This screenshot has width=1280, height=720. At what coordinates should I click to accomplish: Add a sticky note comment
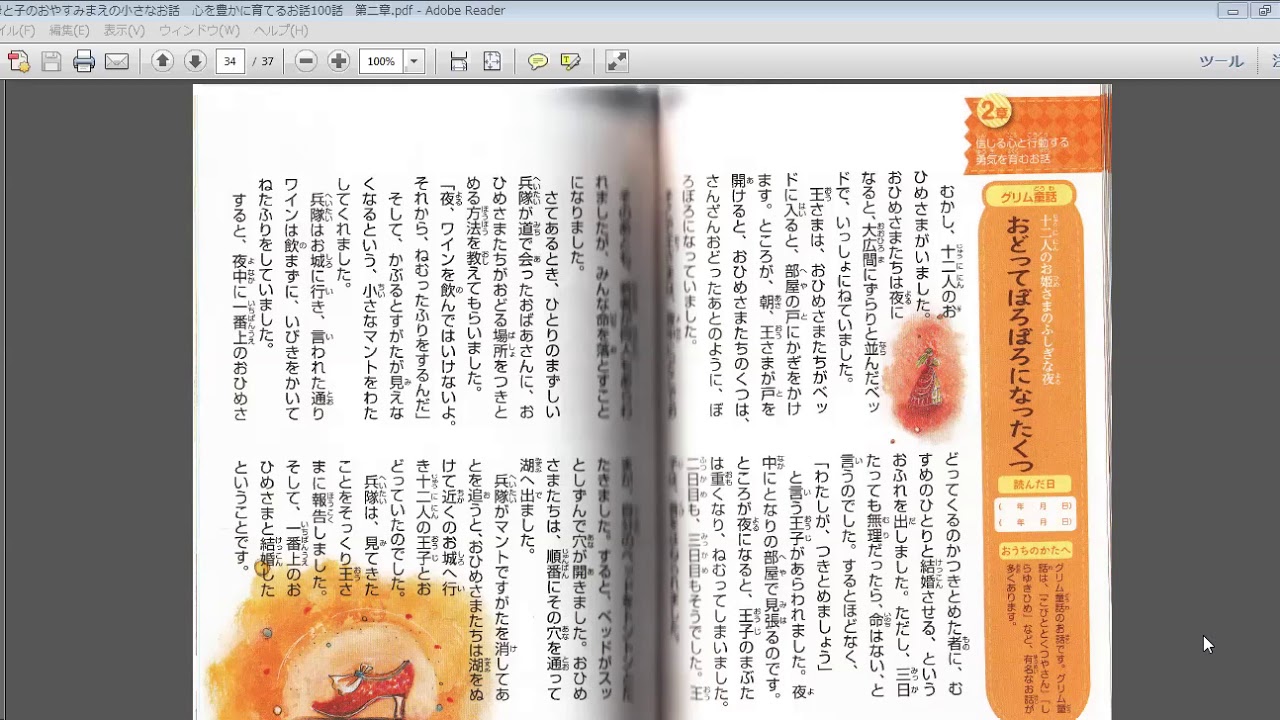click(x=538, y=62)
